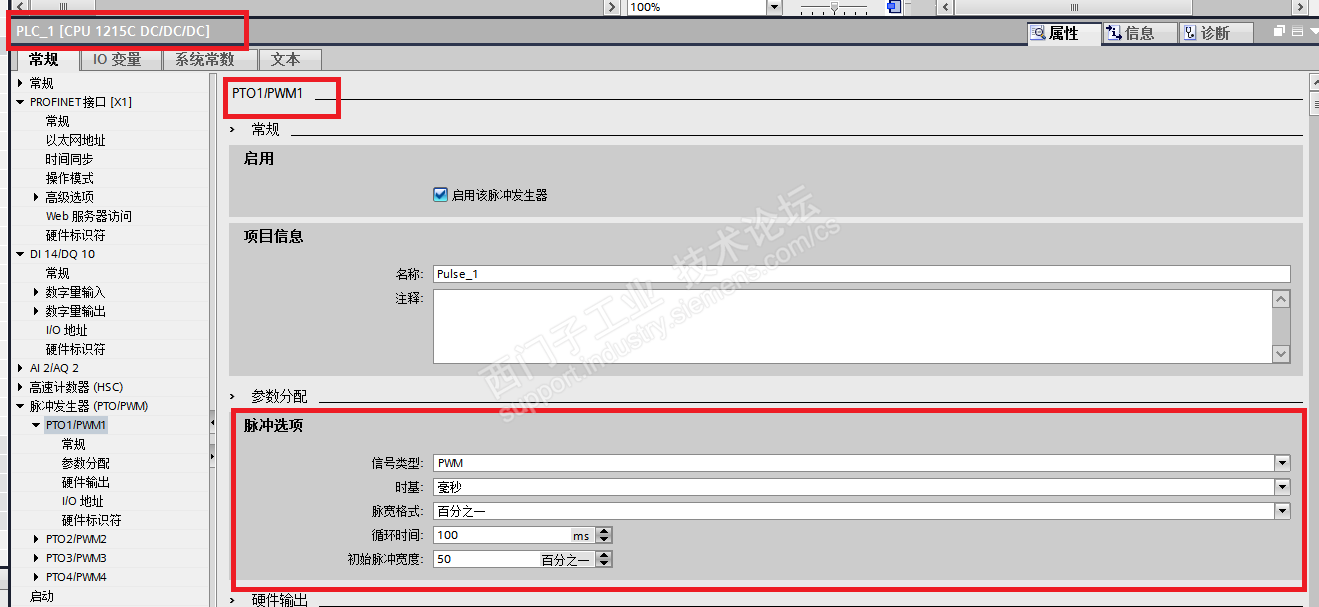Click inside the 注释 comment text area
The image size is (1319, 607).
click(x=852, y=326)
